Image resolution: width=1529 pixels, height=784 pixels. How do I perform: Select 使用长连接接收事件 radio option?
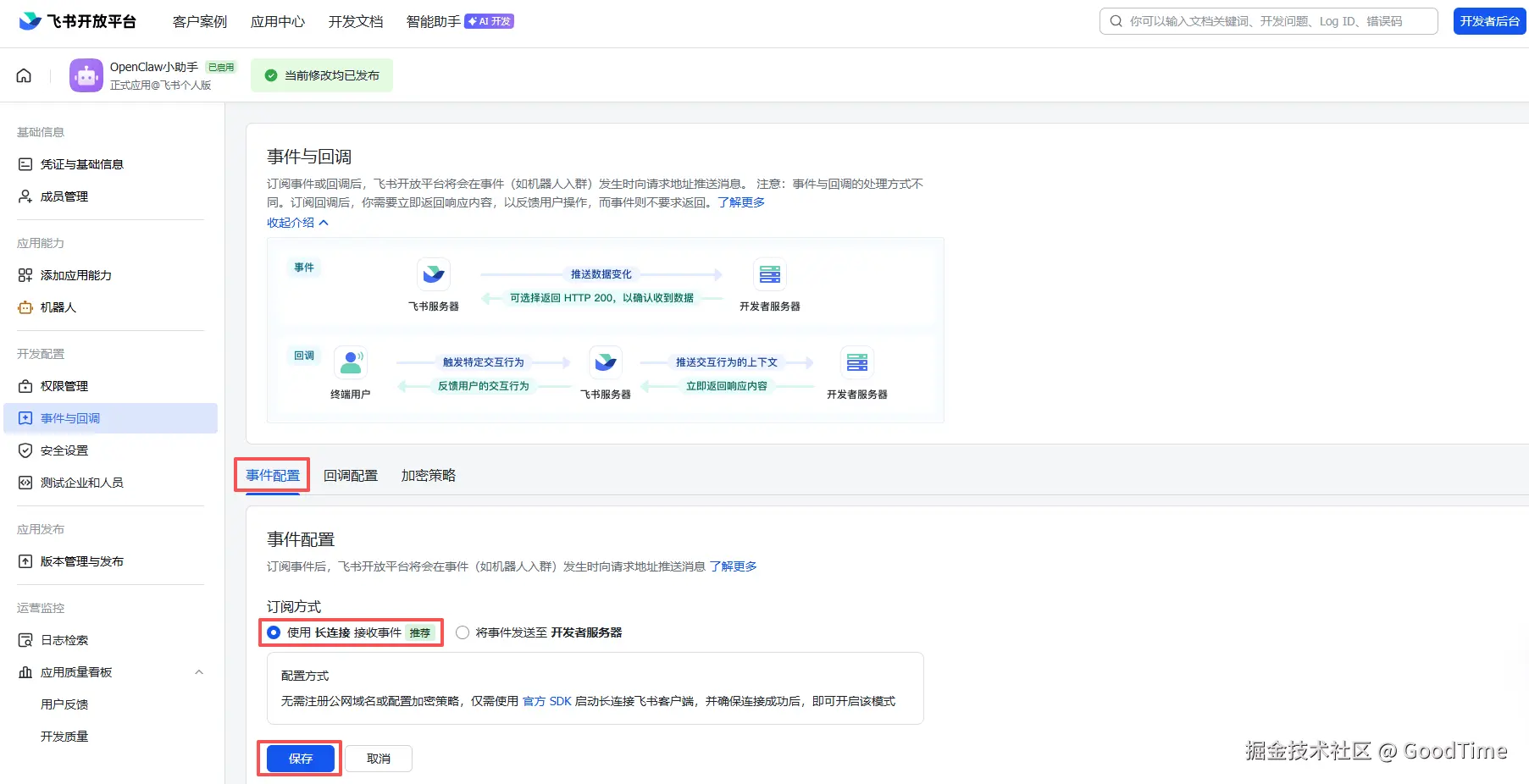coord(274,632)
